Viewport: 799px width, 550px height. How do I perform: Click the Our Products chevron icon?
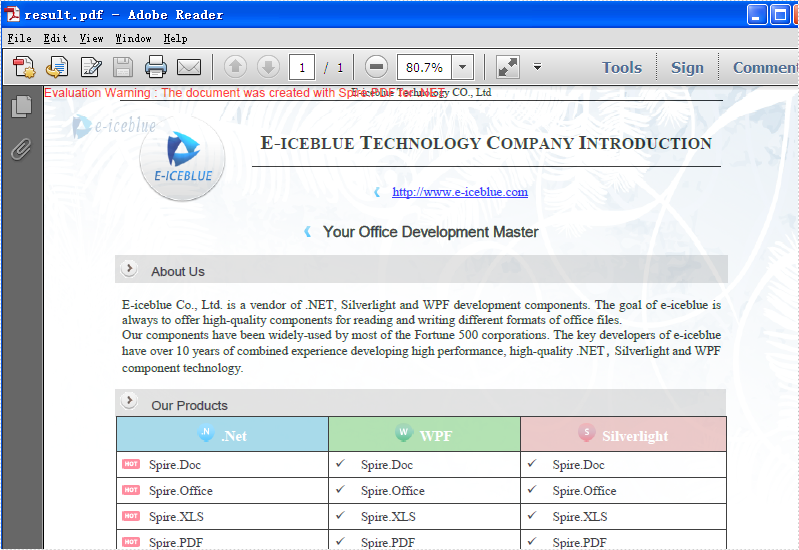[x=129, y=401]
